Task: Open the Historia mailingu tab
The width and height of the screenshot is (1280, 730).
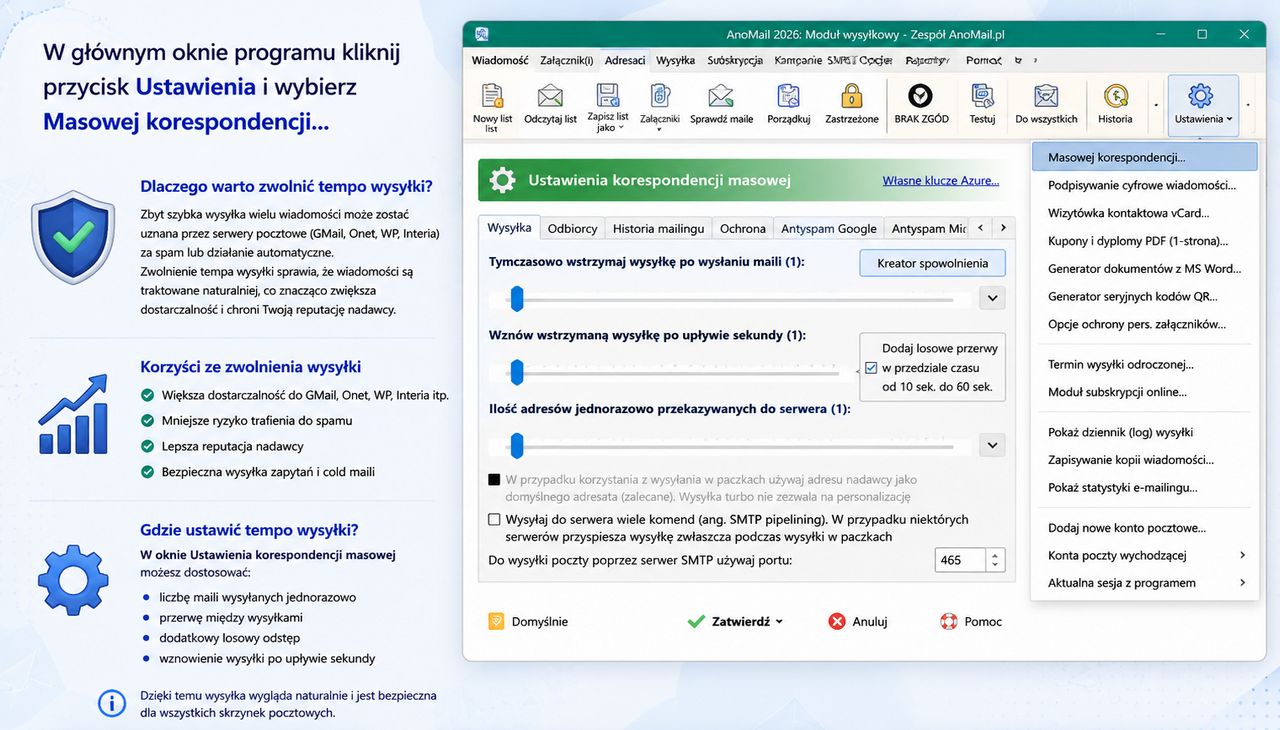Action: click(659, 228)
